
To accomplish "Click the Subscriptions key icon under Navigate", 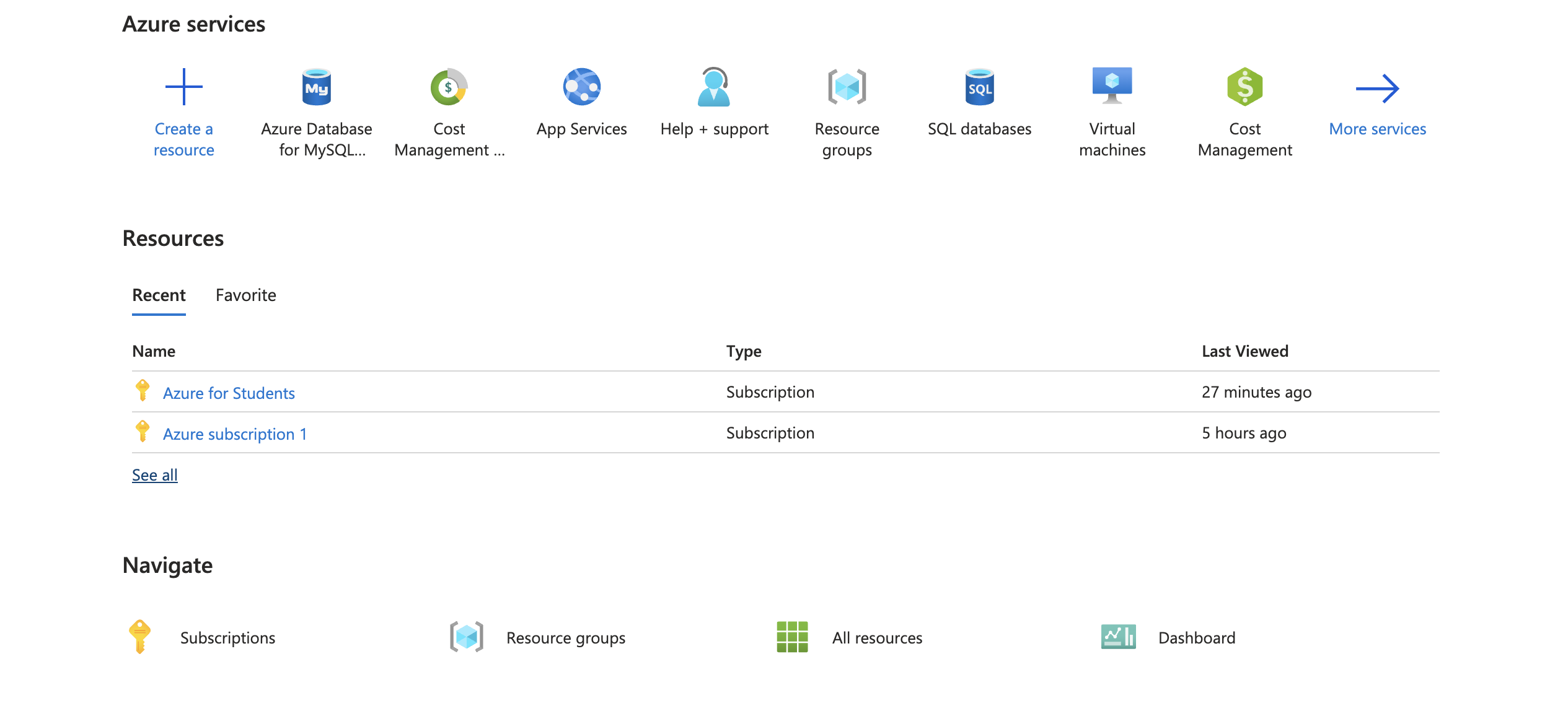I will (139, 637).
